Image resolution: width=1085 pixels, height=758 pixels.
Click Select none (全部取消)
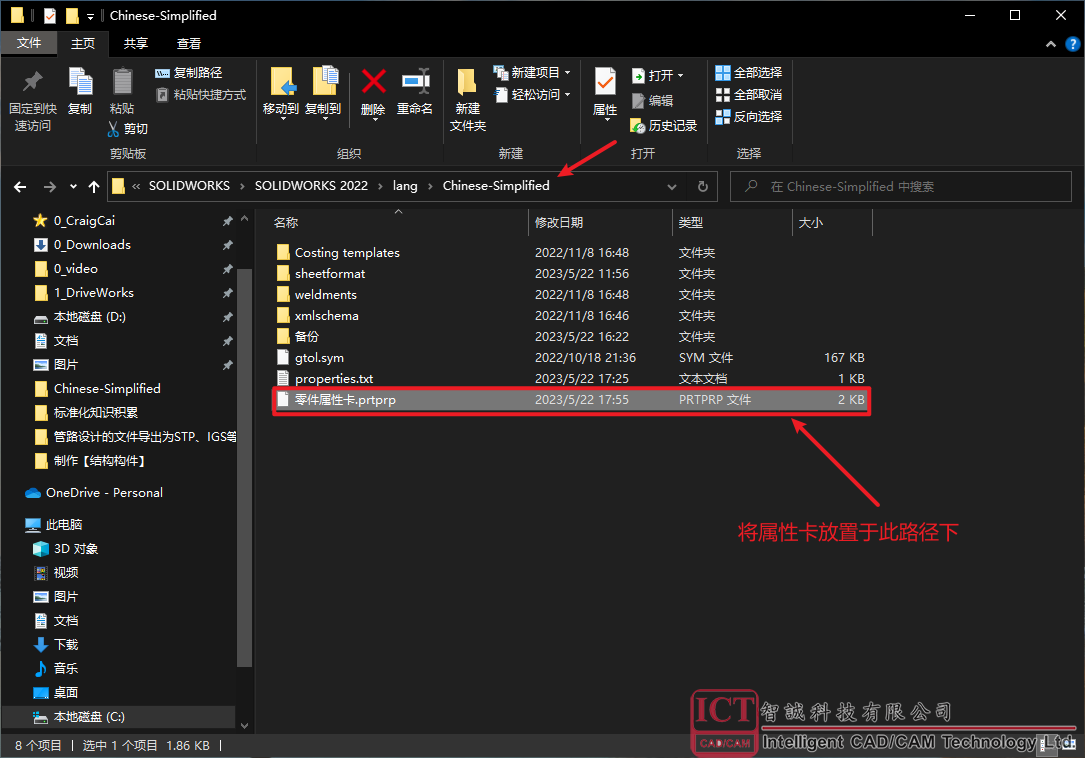(x=749, y=95)
